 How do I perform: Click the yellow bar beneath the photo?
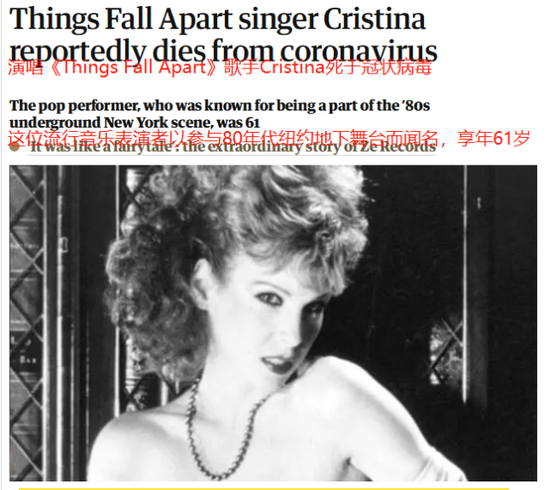264,488
